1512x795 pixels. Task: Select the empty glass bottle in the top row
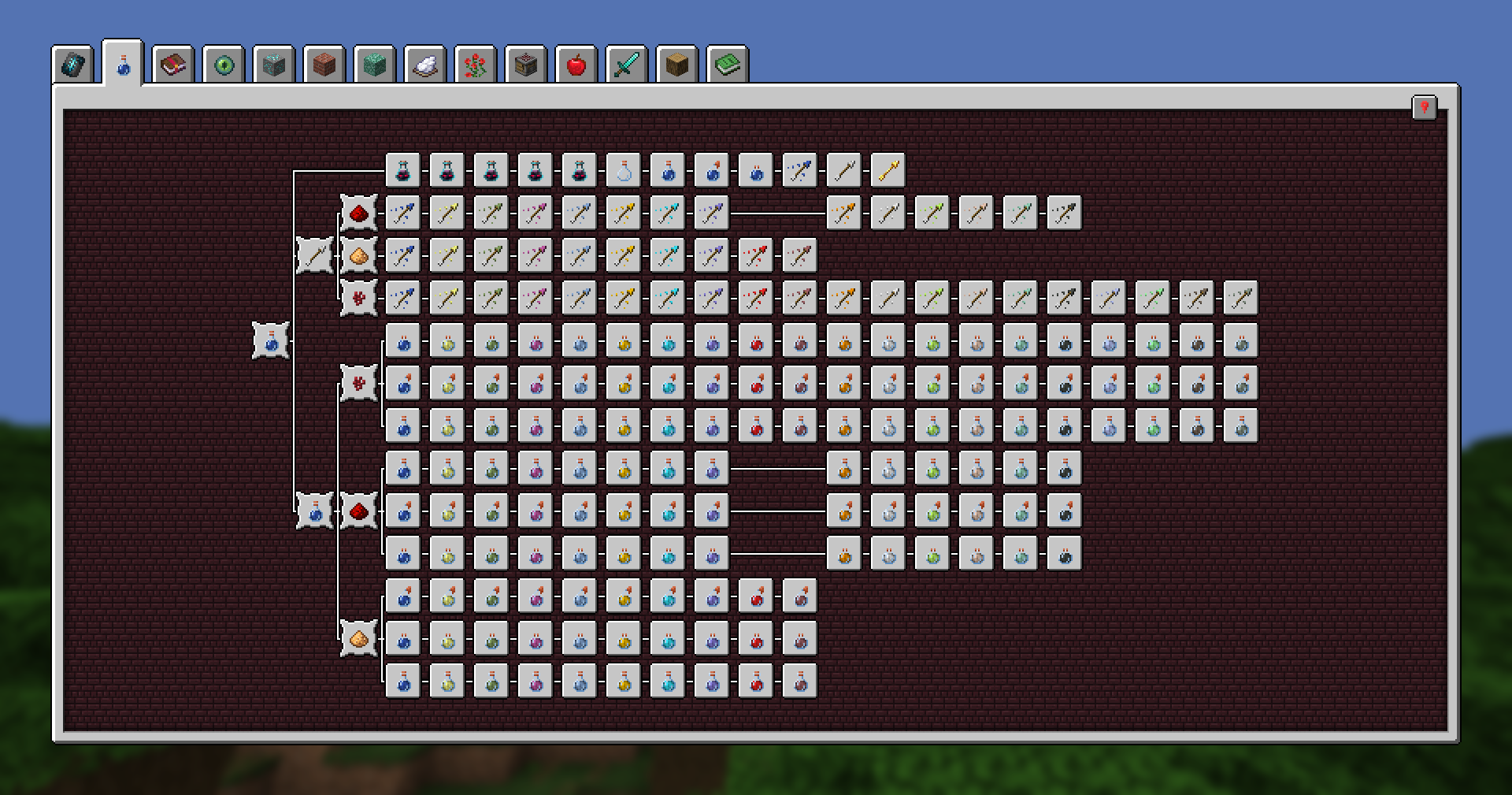624,171
